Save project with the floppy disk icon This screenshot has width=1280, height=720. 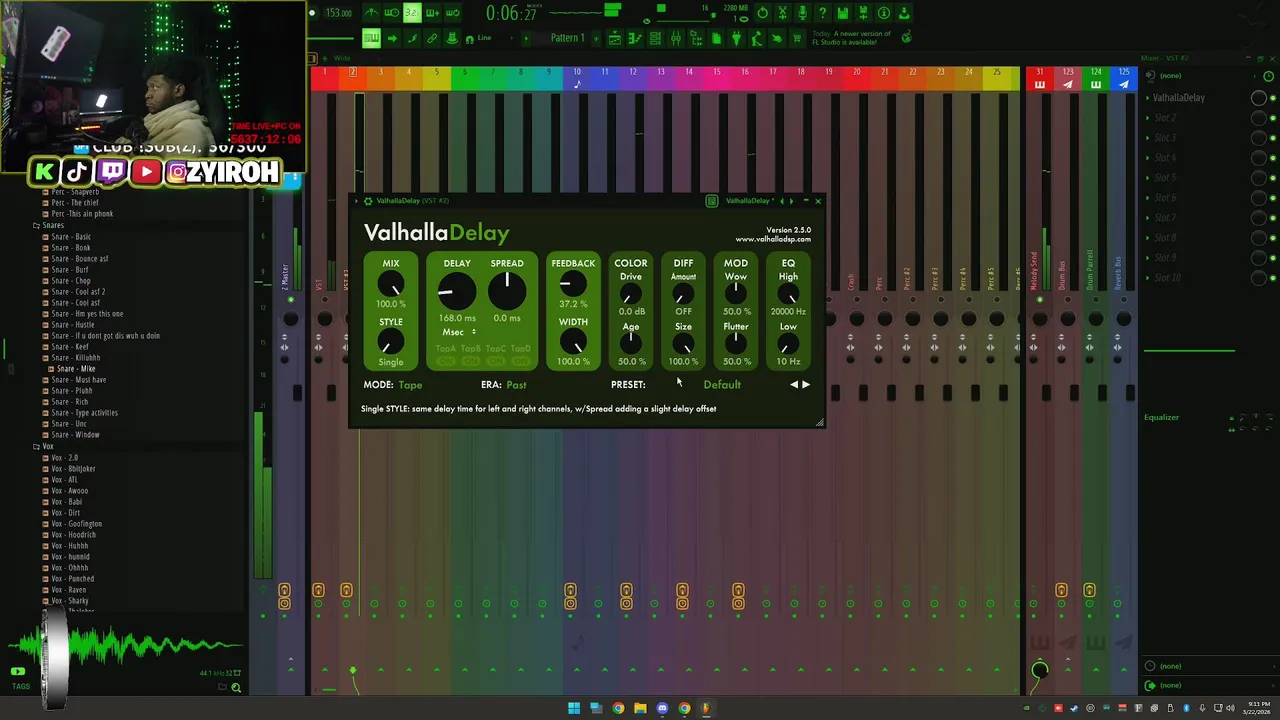click(842, 13)
